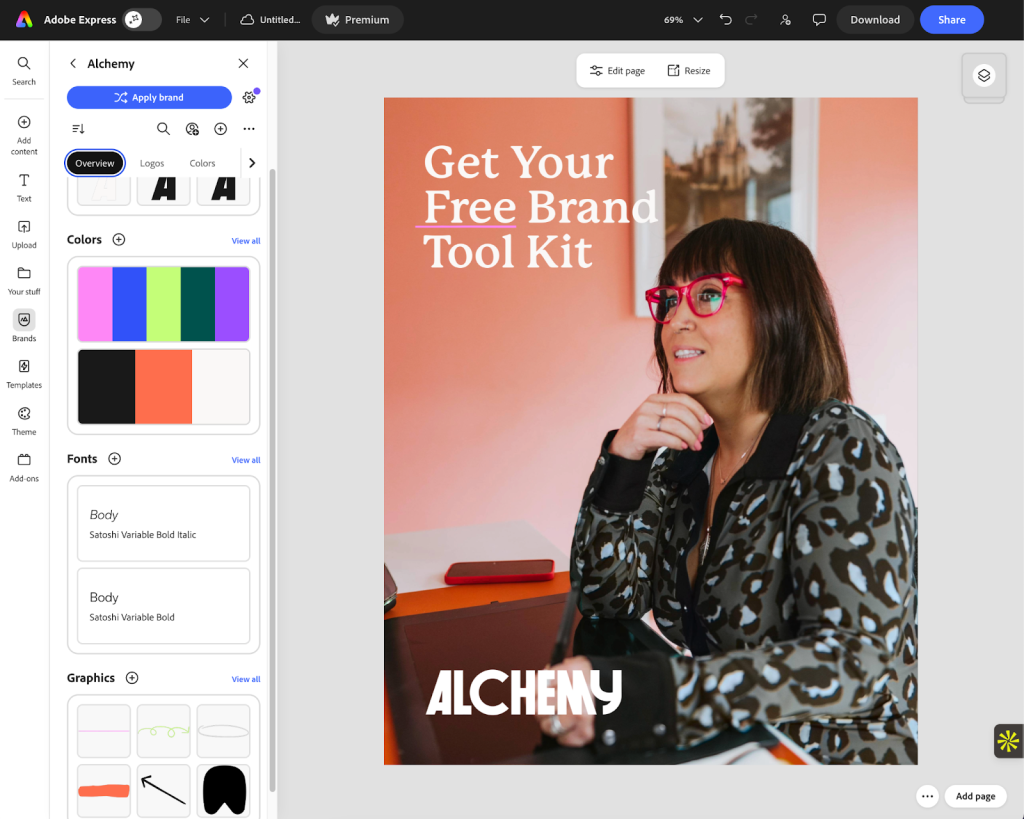The image size is (1024, 819).
Task: Click the Share button
Action: (952, 20)
